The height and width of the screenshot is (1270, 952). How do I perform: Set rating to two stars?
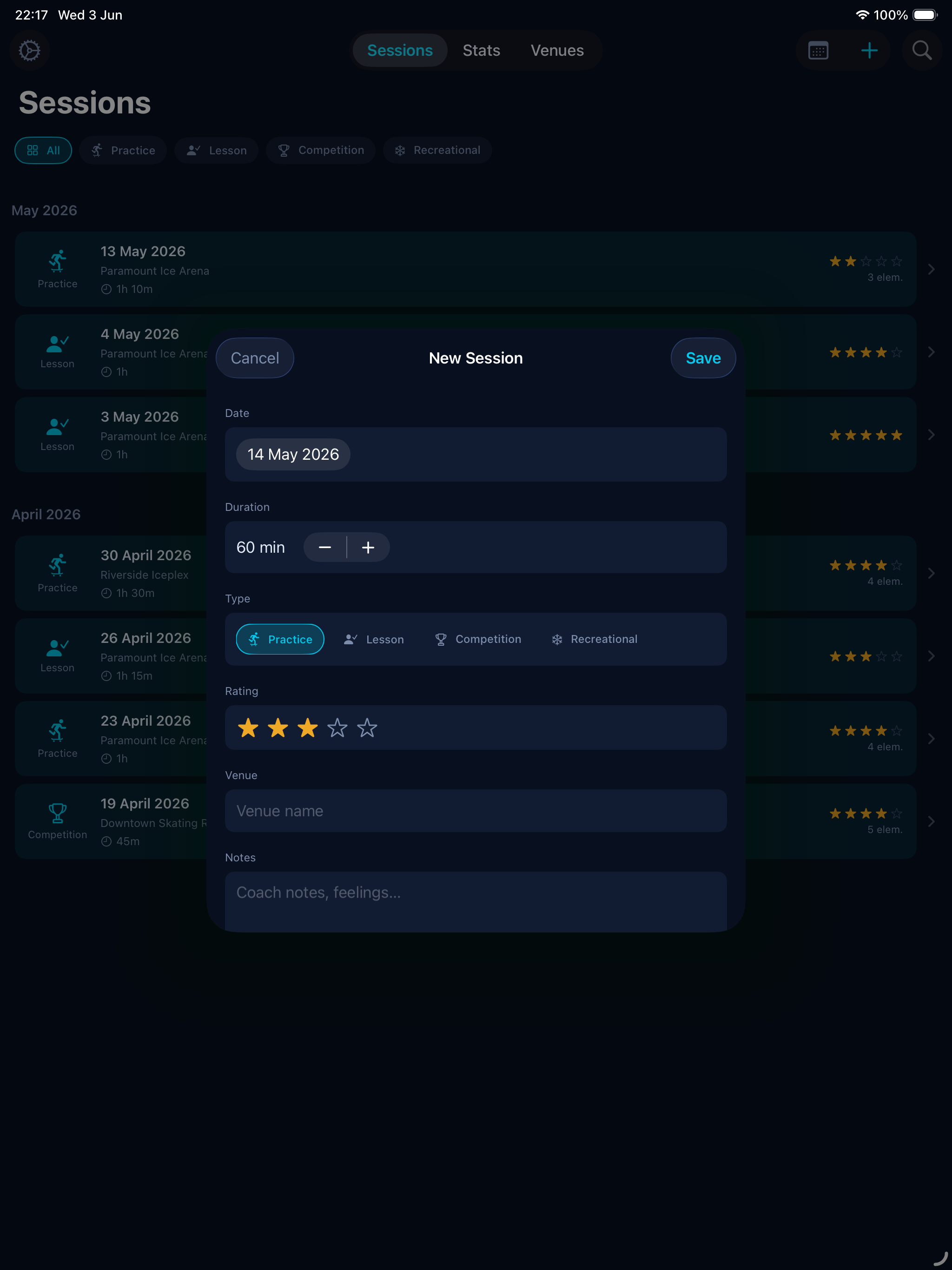point(278,728)
